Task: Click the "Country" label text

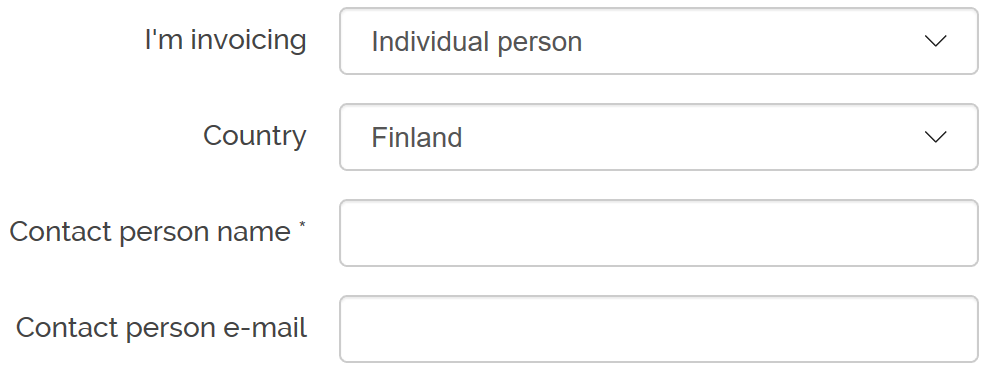Action: (x=255, y=136)
